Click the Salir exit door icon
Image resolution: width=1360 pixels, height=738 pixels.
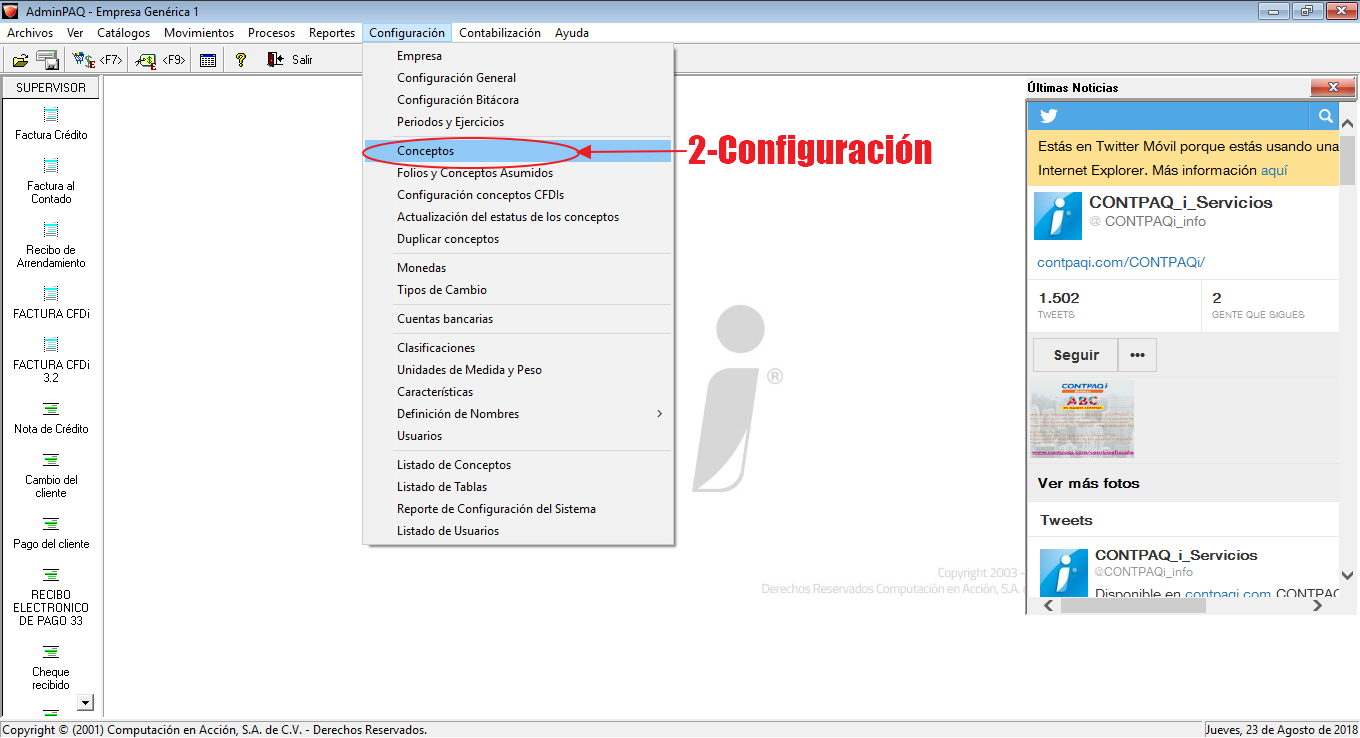[x=275, y=60]
